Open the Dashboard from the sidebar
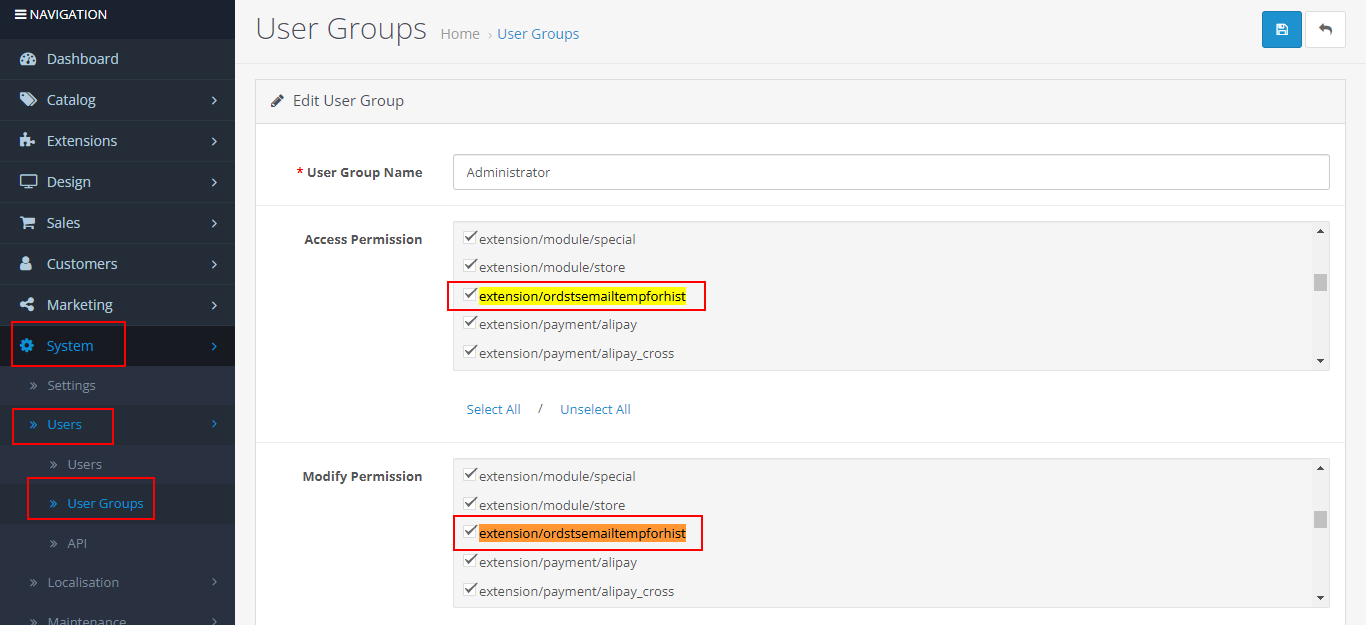1366x625 pixels. click(x=29, y=59)
